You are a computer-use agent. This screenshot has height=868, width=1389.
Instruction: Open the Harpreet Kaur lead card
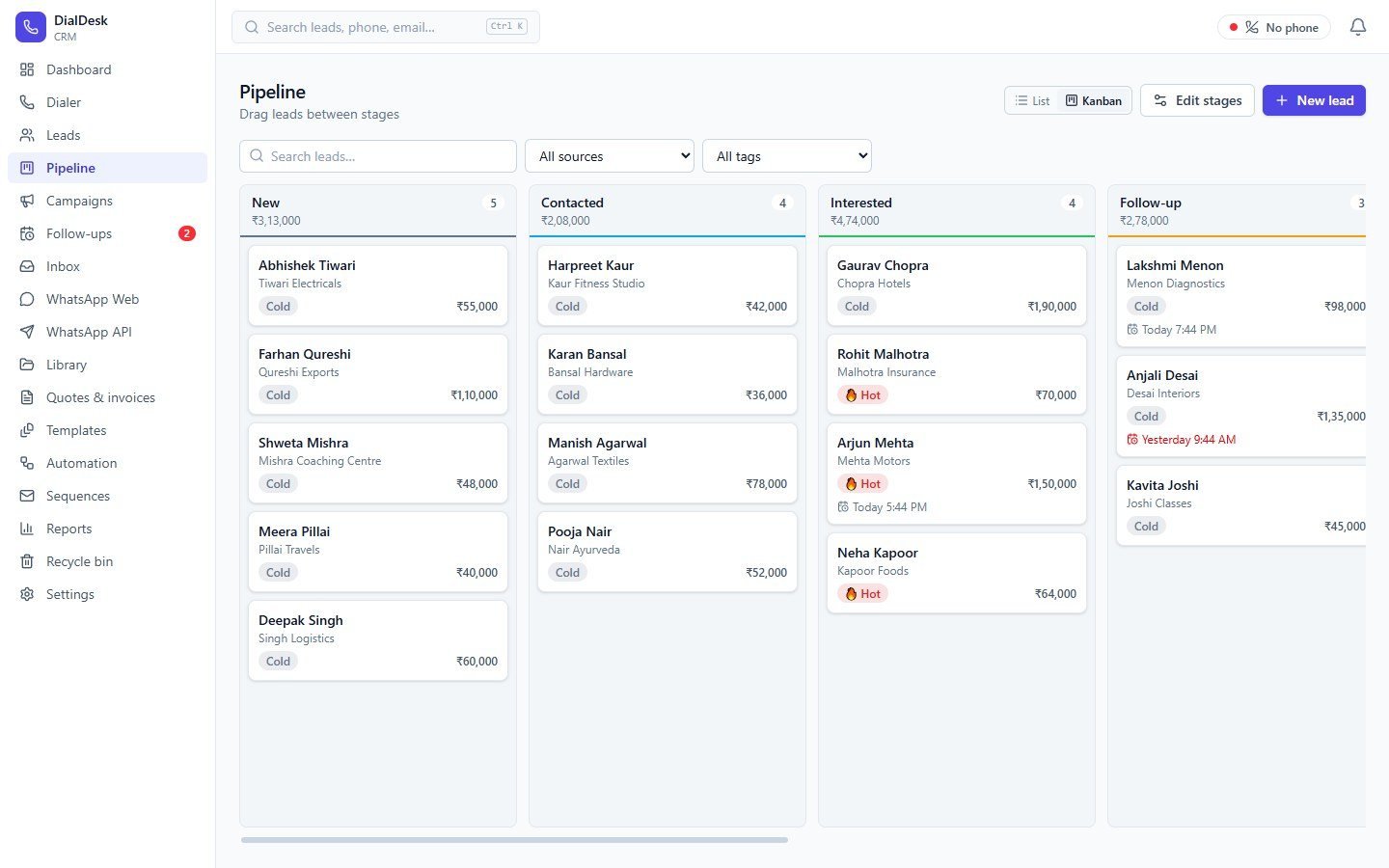click(x=667, y=285)
